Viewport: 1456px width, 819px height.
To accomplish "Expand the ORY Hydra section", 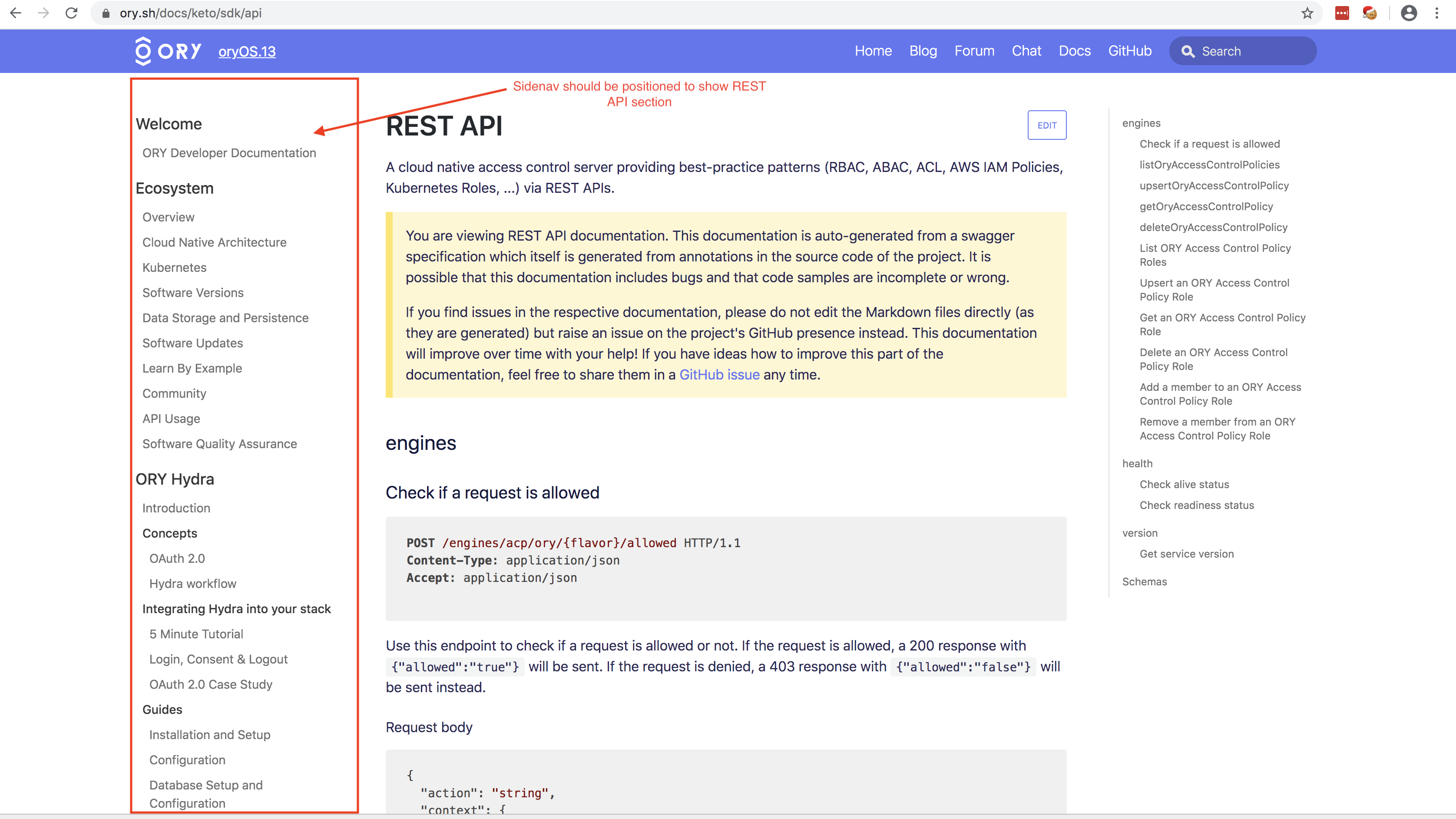I will 175,479.
